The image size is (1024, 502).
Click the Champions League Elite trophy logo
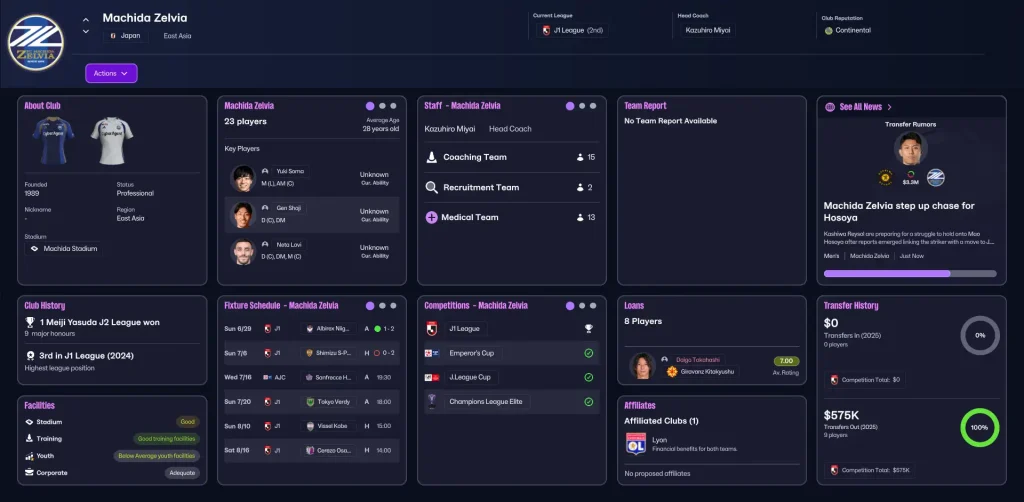pyautogui.click(x=430, y=401)
